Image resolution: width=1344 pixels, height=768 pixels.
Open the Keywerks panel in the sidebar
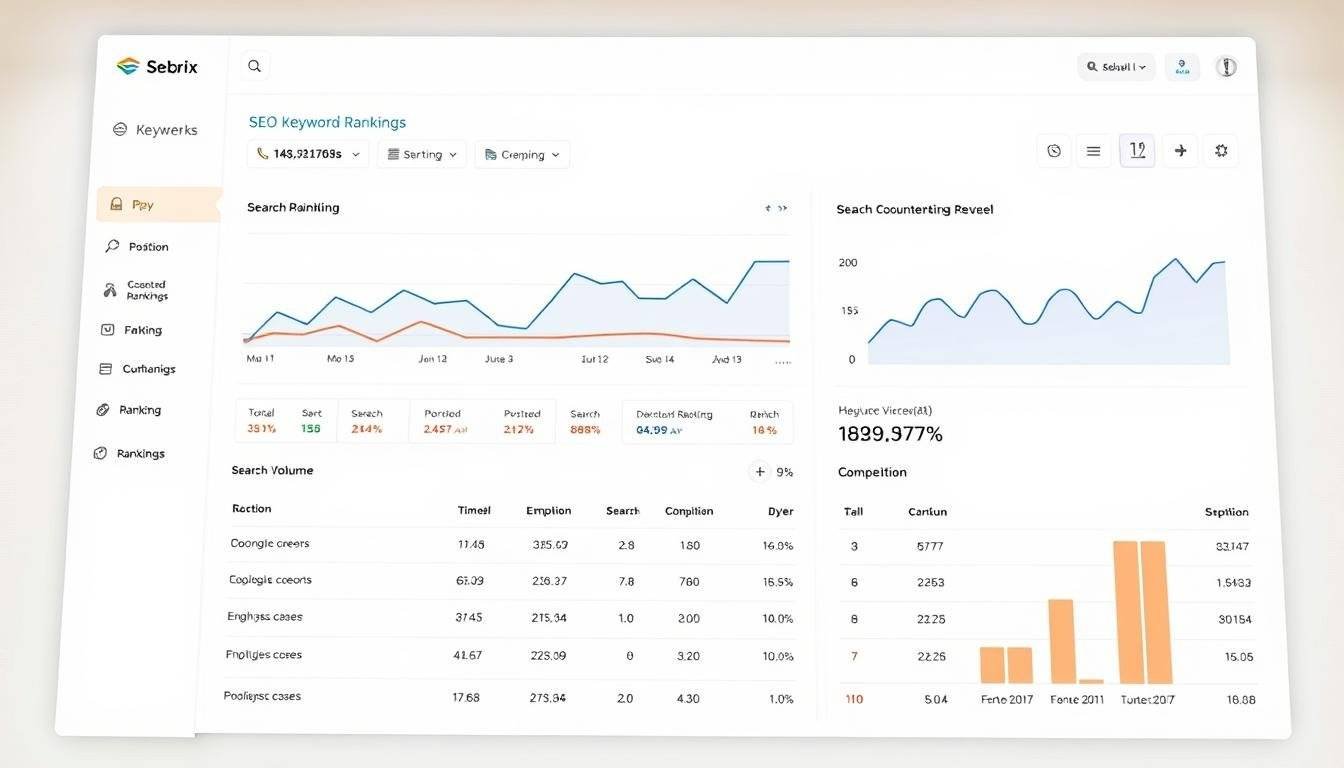click(155, 128)
